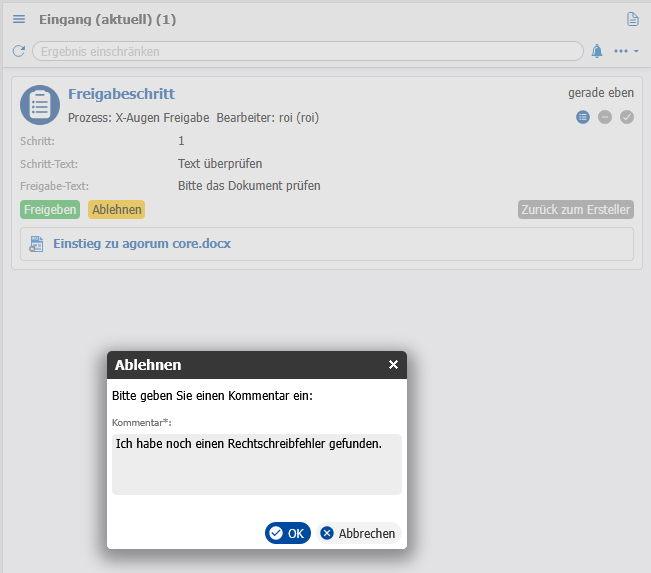Viewport: 651px width, 573px height.
Task: Cancel the dialog with Abbrechen
Action: (x=358, y=533)
